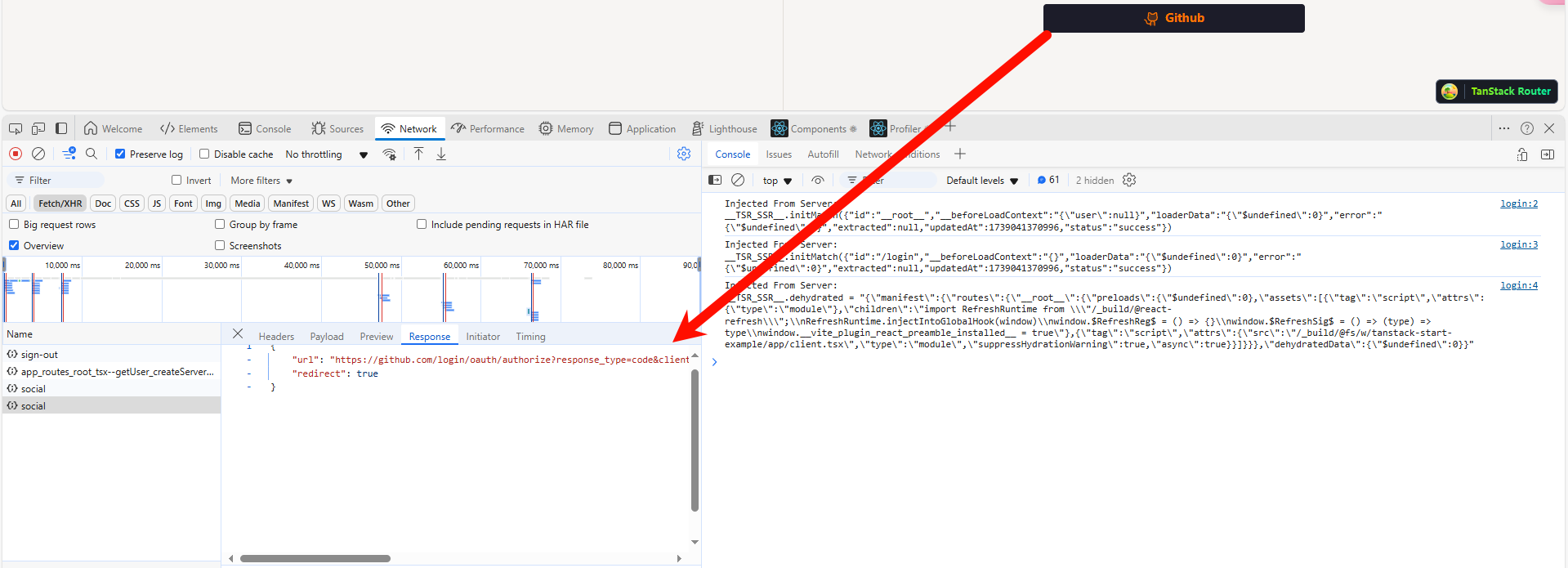Screen dimensions: 1568x568
Task: Open the DevTools help question icon
Action: coord(1527,128)
